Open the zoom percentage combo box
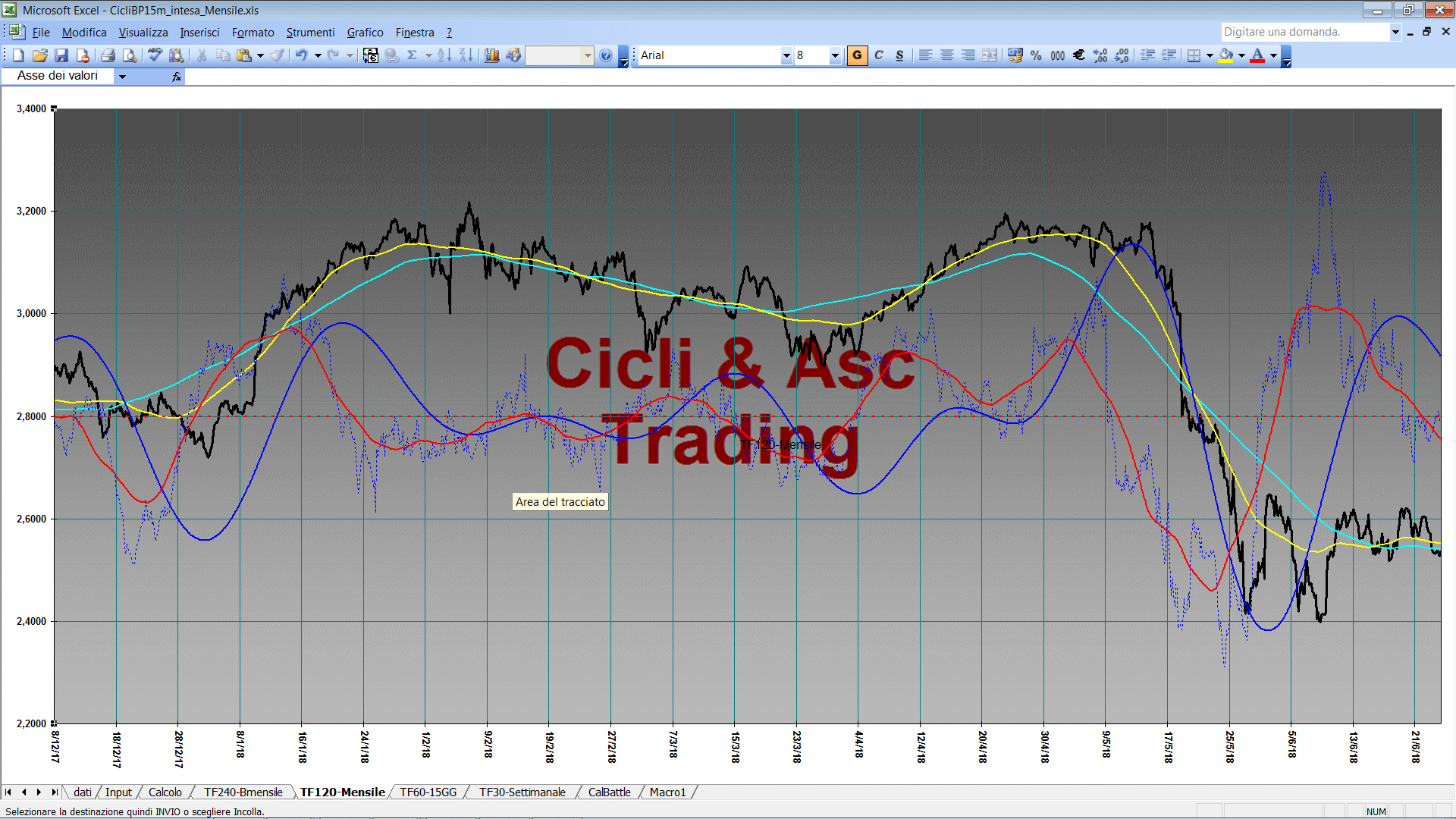This screenshot has width=1456, height=819. pyautogui.click(x=559, y=55)
